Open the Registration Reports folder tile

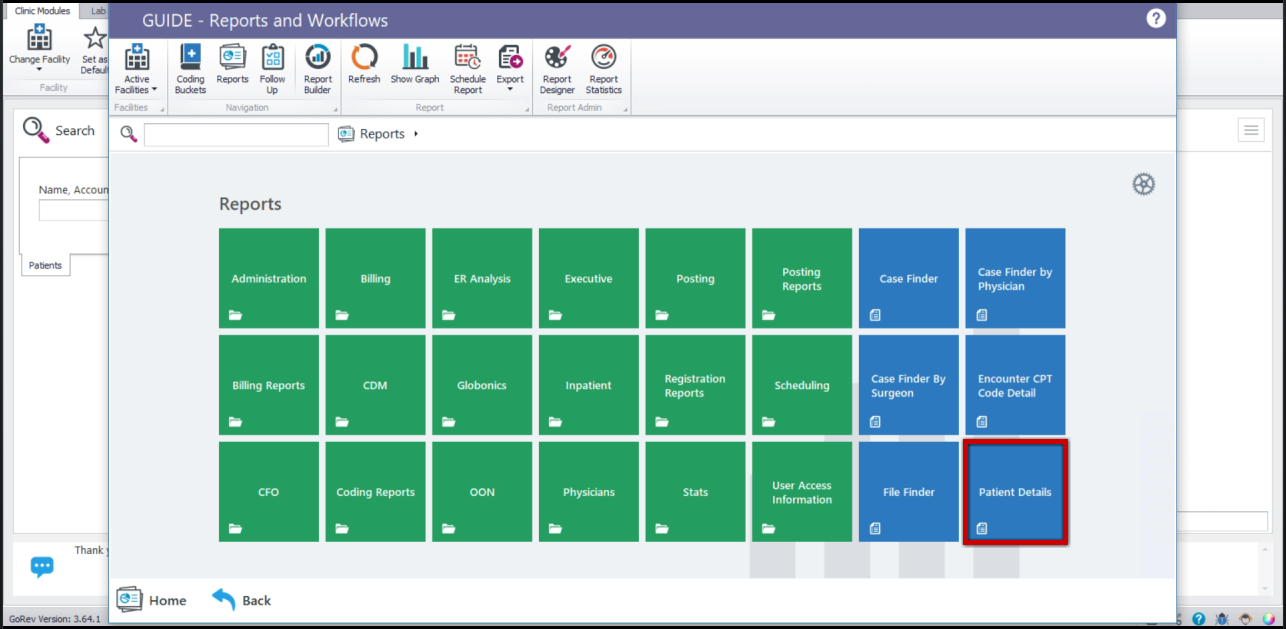(695, 385)
